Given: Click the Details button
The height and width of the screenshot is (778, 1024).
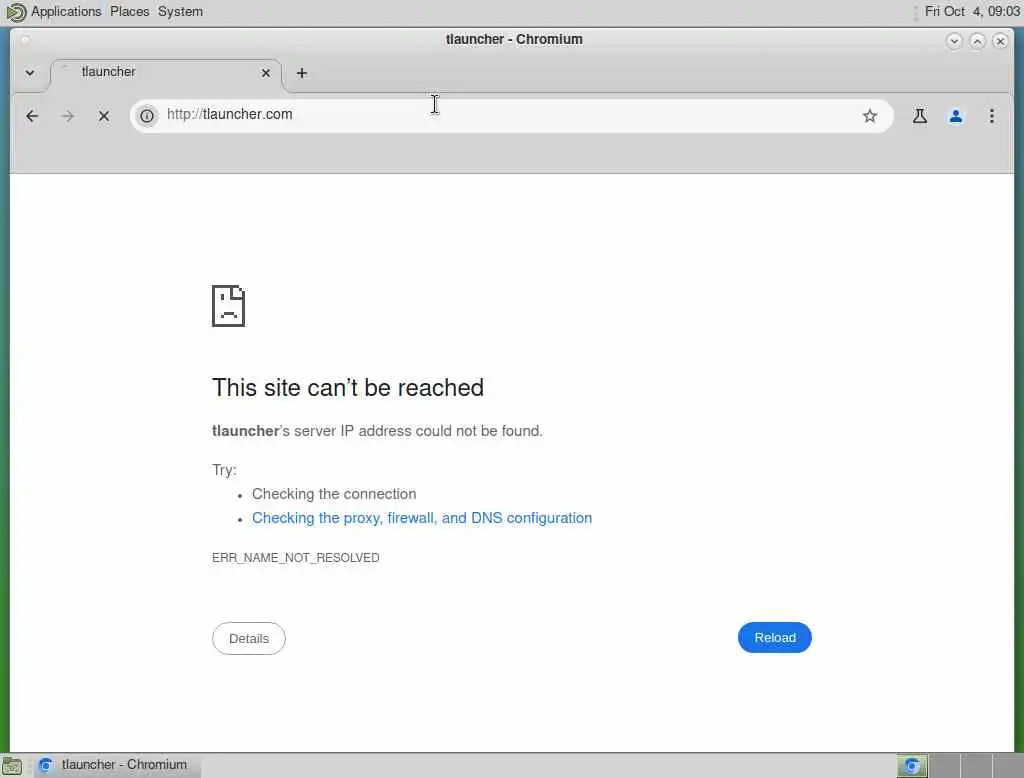Looking at the screenshot, I should pos(249,639).
